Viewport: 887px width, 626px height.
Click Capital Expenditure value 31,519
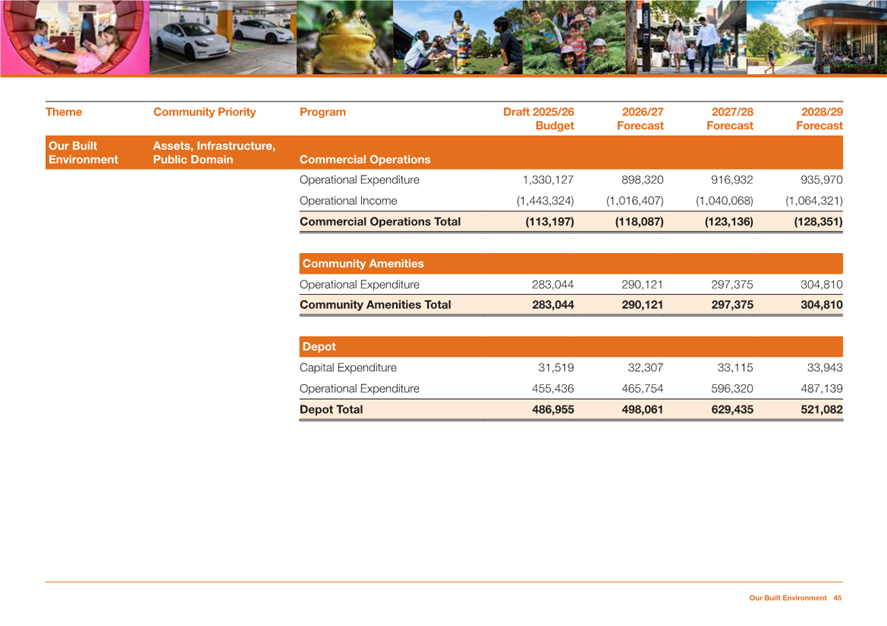click(x=556, y=368)
